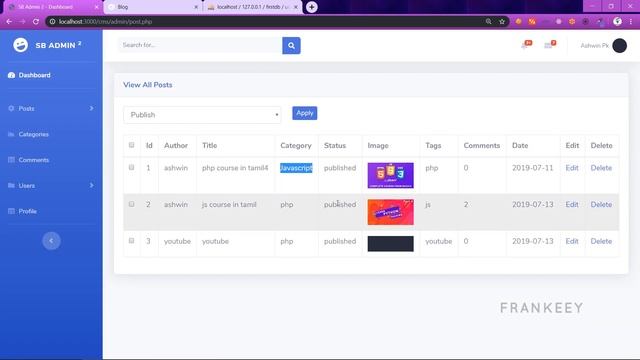Click the Apply button

pos(304,113)
